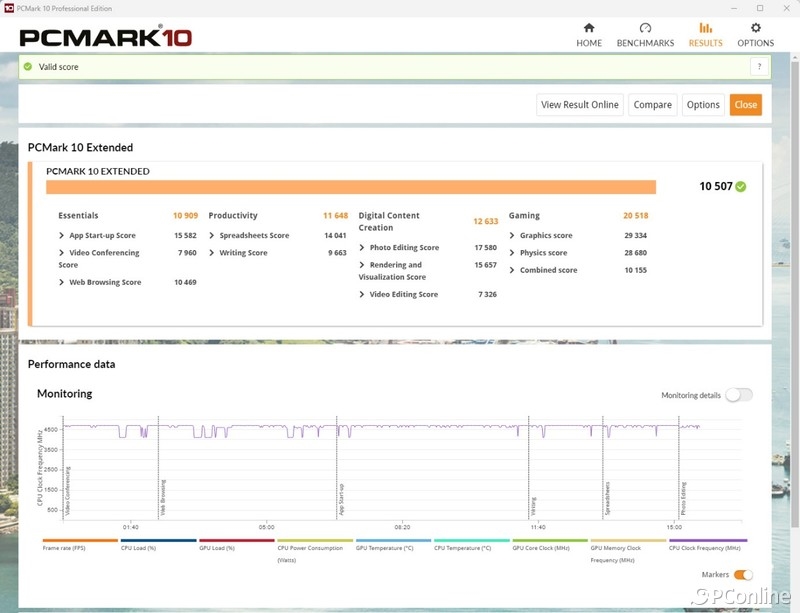Click the valid score green checkmark icon
The width and height of the screenshot is (800, 613).
click(x=28, y=67)
